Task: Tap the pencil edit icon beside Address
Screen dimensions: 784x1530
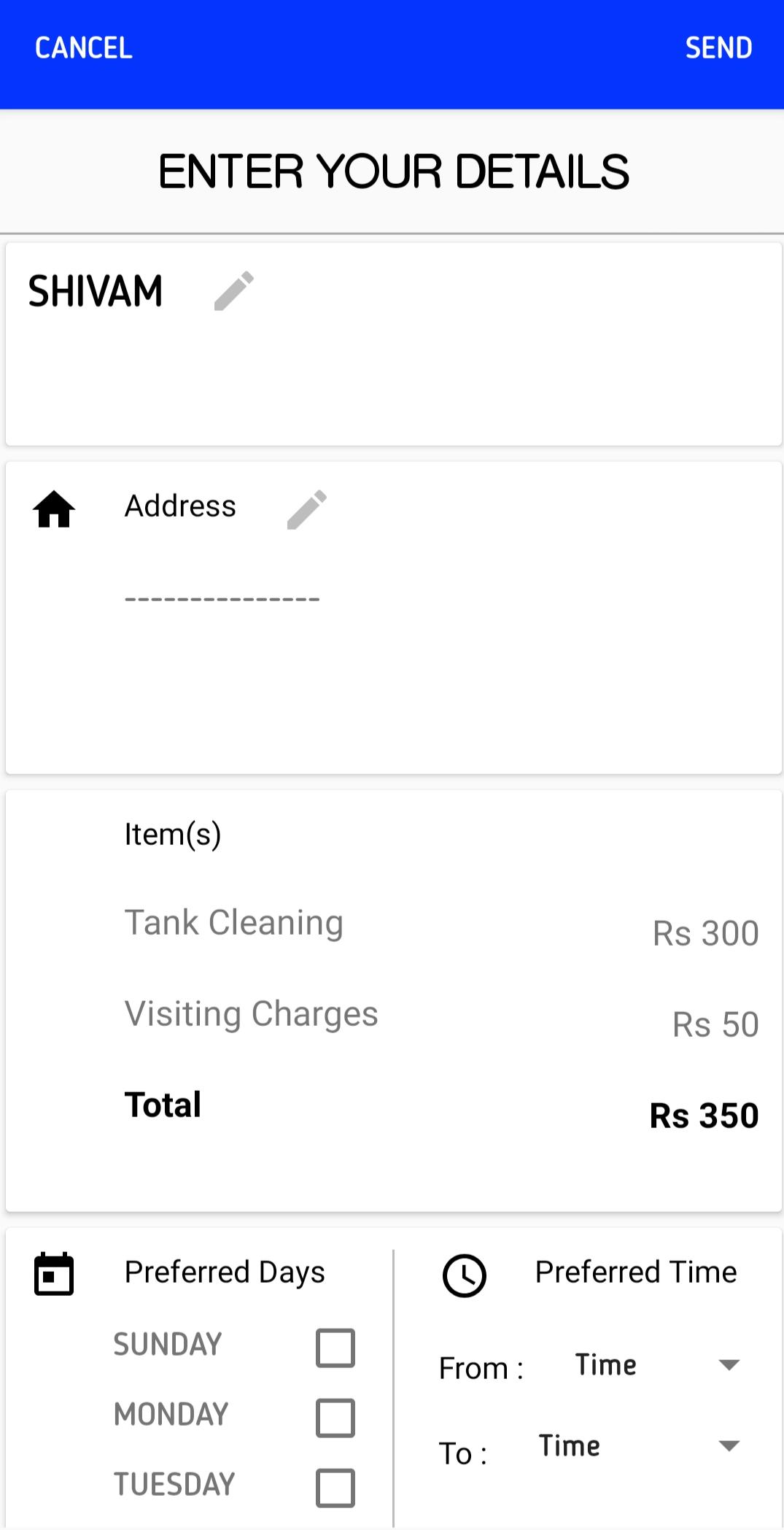Action: tap(307, 509)
